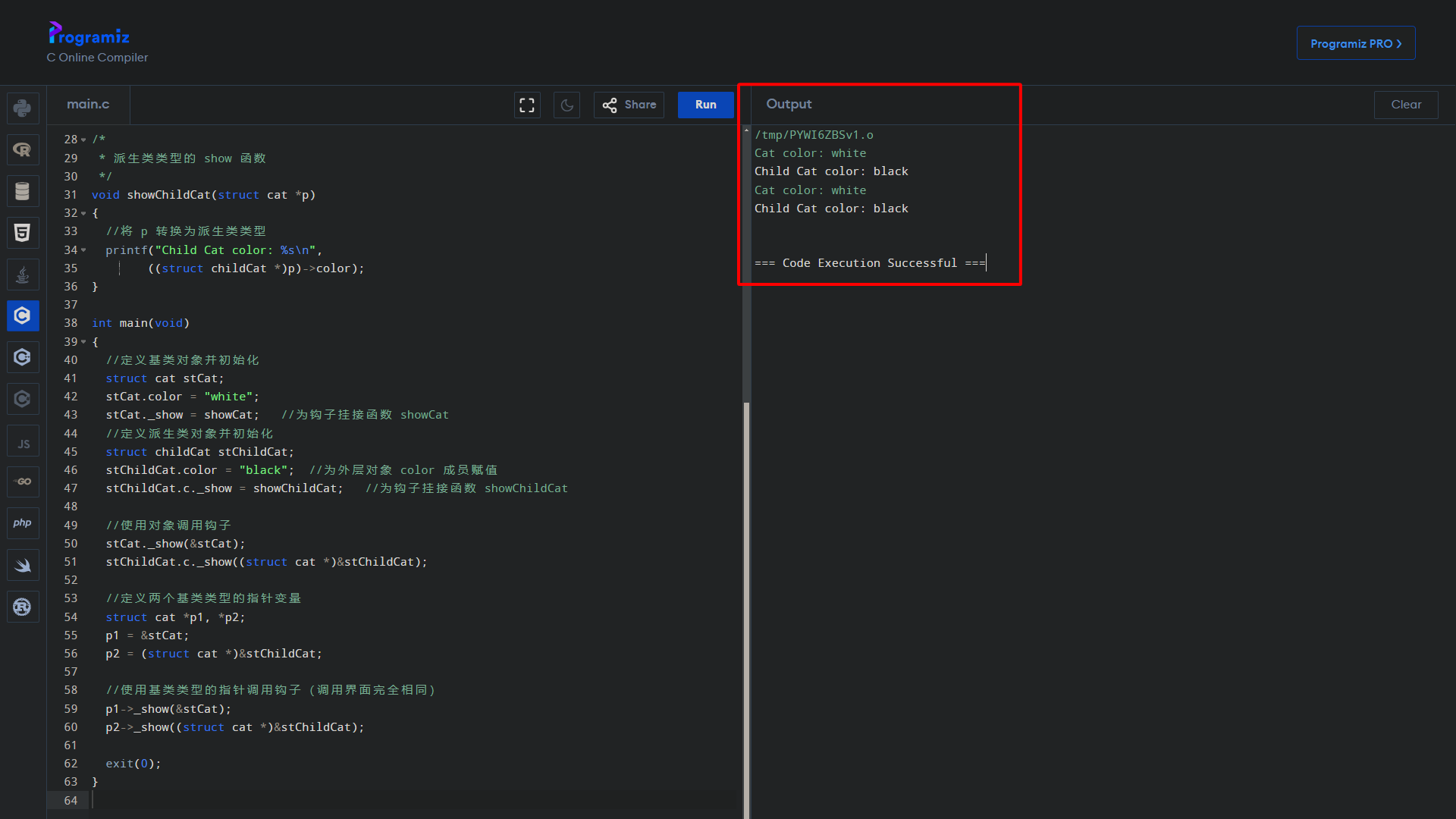Toggle dark mode with moon icon
The width and height of the screenshot is (1456, 819).
pos(566,104)
